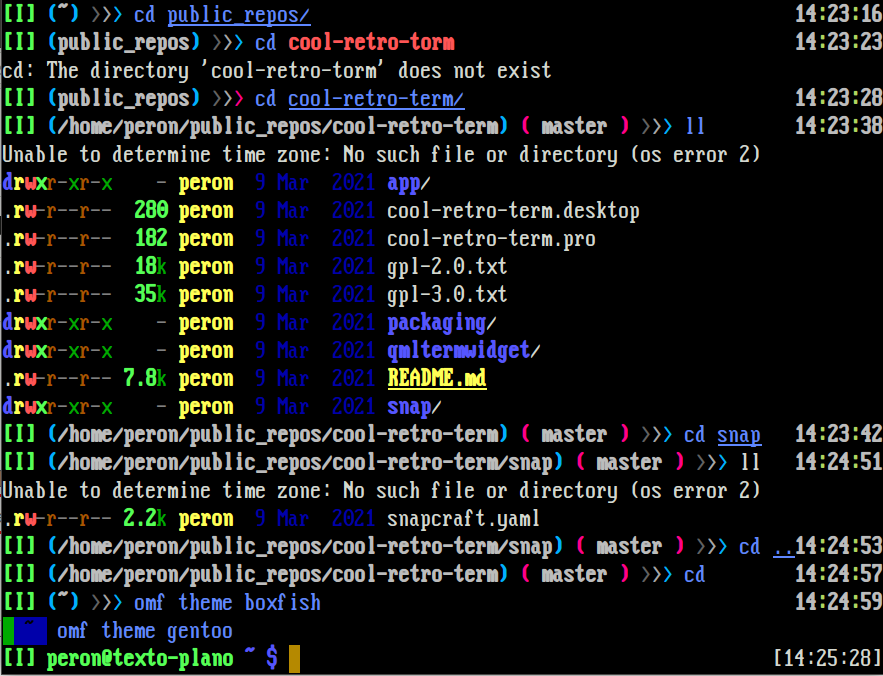This screenshot has width=883, height=676.
Task: Click the underlined public_repos/ path in first command
Action: (x=238, y=15)
